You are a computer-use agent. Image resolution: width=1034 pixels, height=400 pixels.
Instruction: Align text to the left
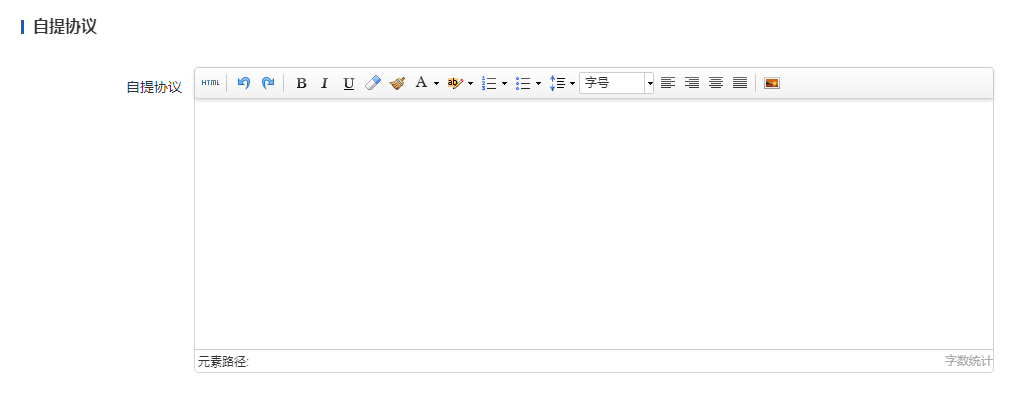pos(668,83)
